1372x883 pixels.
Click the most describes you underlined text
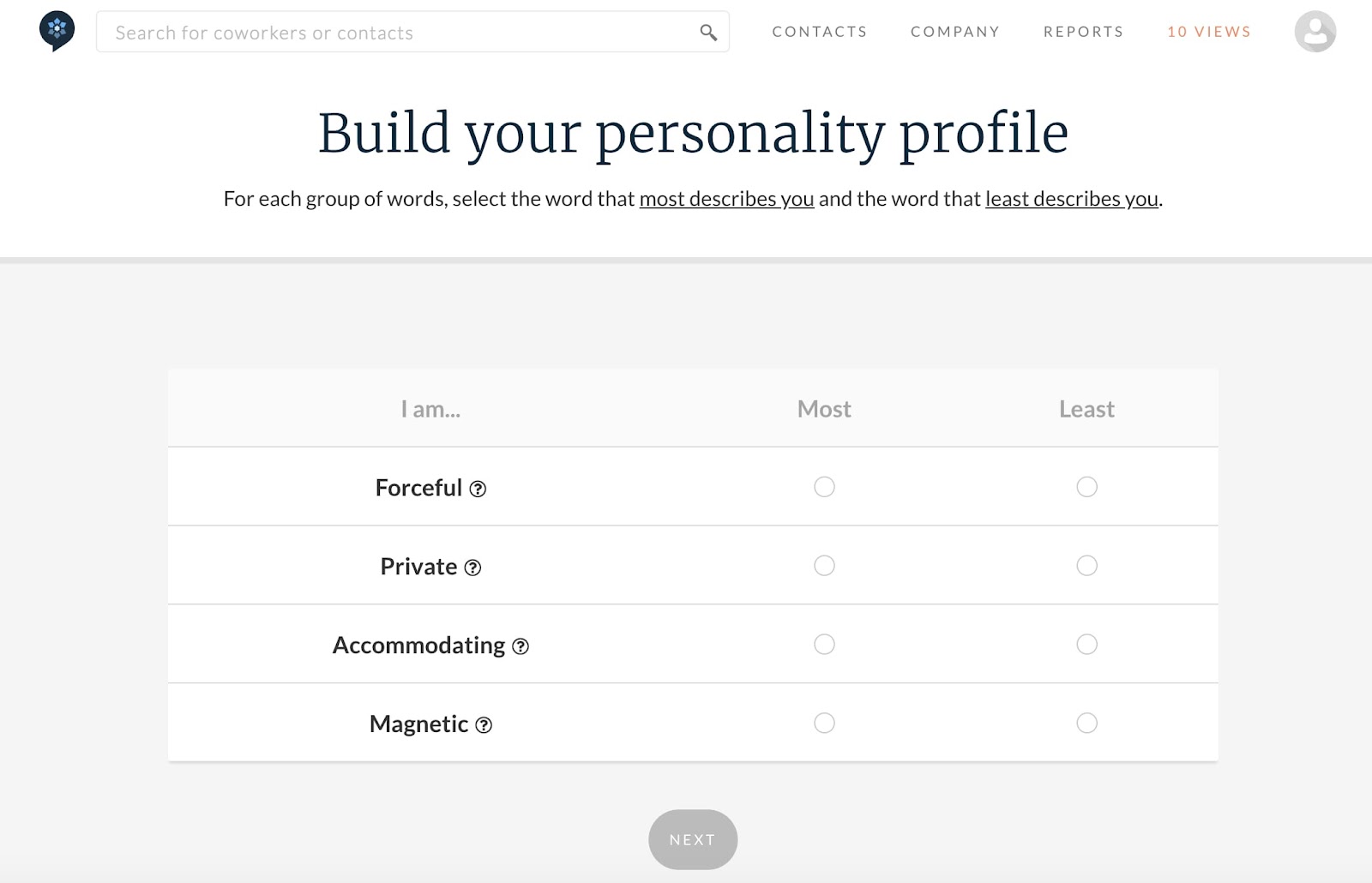725,198
